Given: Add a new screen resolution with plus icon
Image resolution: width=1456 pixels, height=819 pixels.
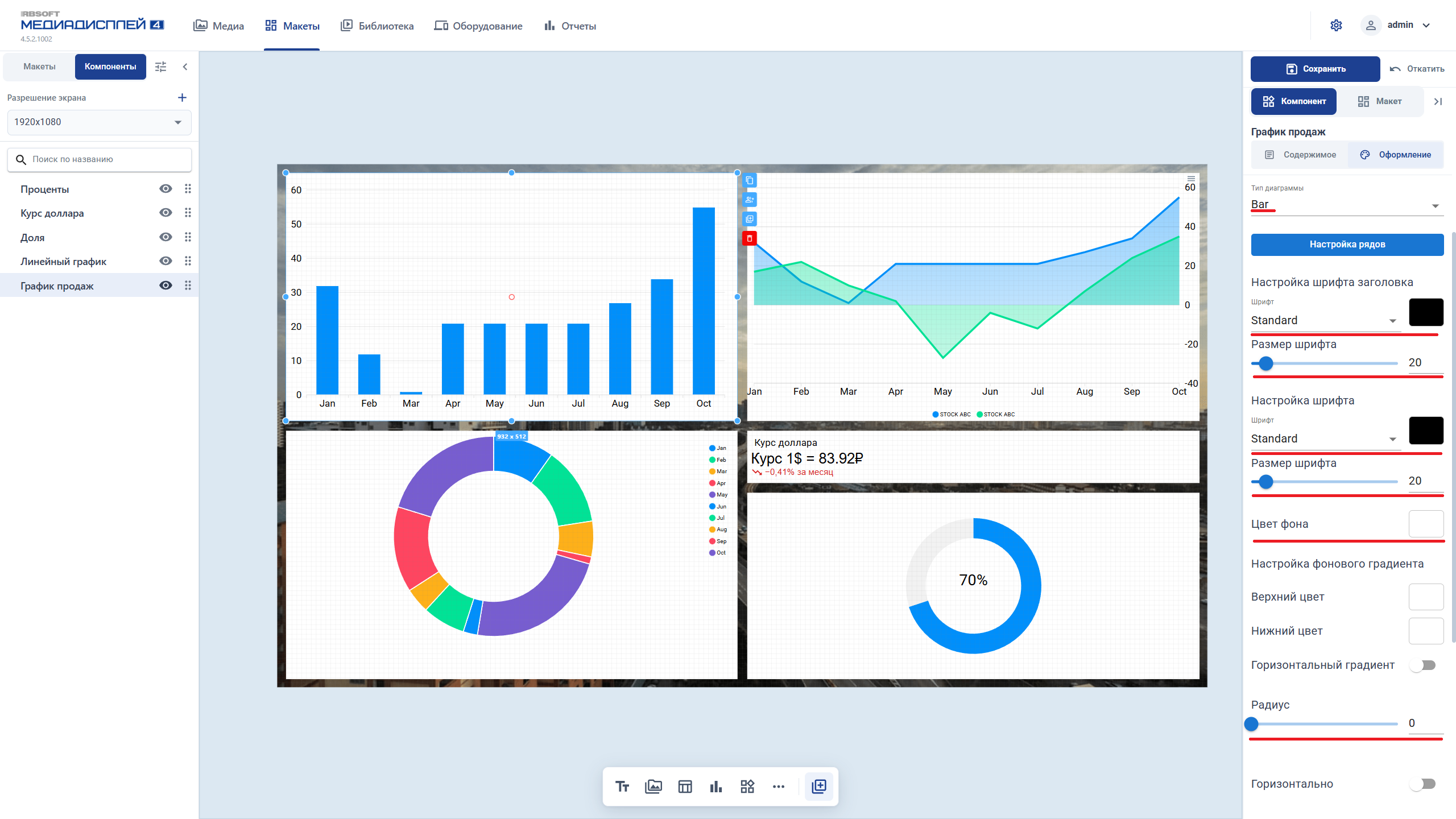Looking at the screenshot, I should pos(182,98).
